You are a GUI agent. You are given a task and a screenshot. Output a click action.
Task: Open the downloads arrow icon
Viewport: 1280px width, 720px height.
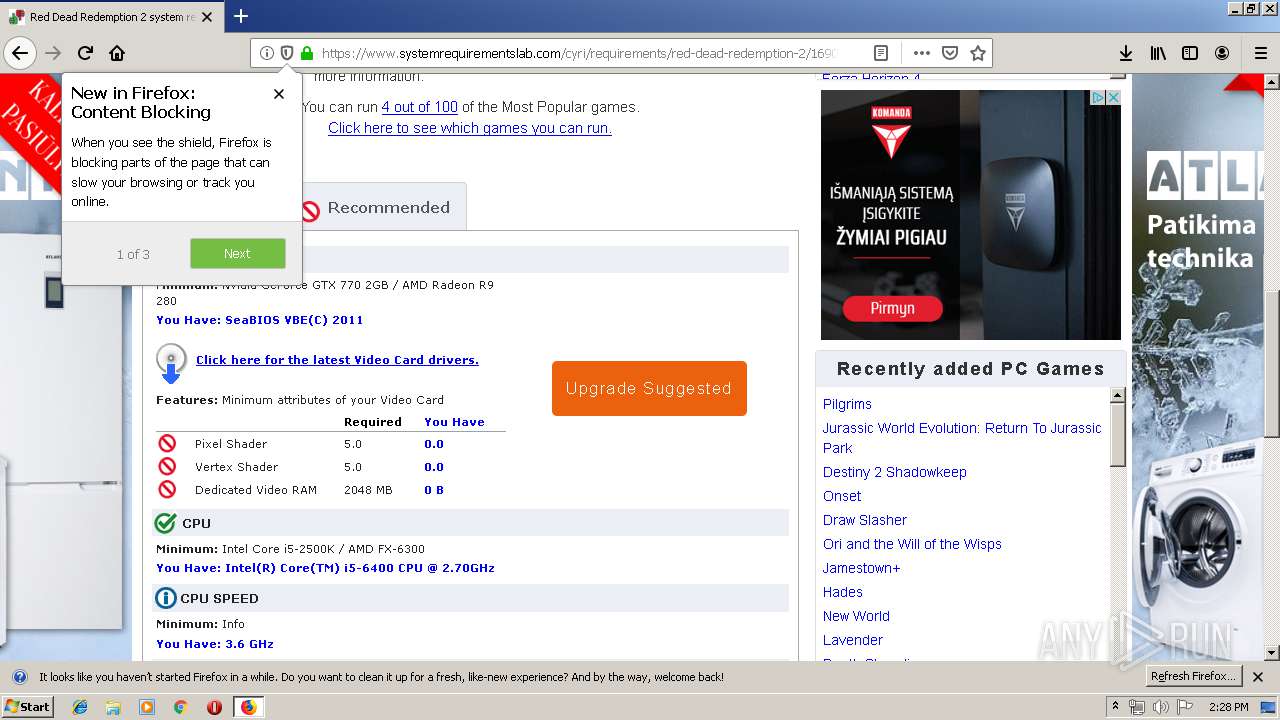[x=1126, y=53]
